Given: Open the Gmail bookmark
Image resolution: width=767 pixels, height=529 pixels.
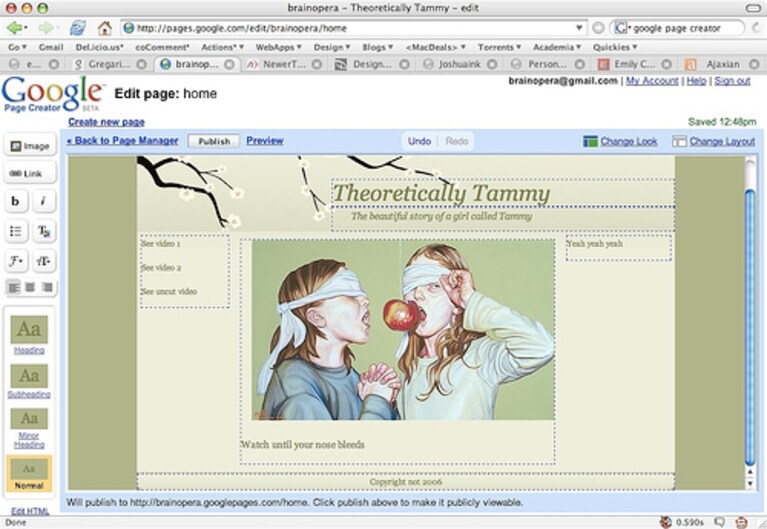Looking at the screenshot, I should tap(51, 47).
